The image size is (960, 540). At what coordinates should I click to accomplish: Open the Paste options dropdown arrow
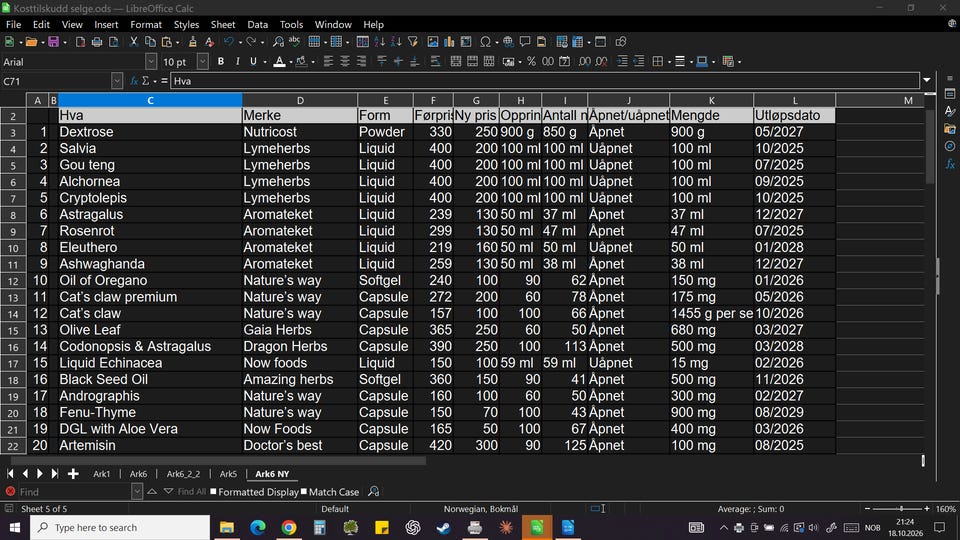(178, 42)
